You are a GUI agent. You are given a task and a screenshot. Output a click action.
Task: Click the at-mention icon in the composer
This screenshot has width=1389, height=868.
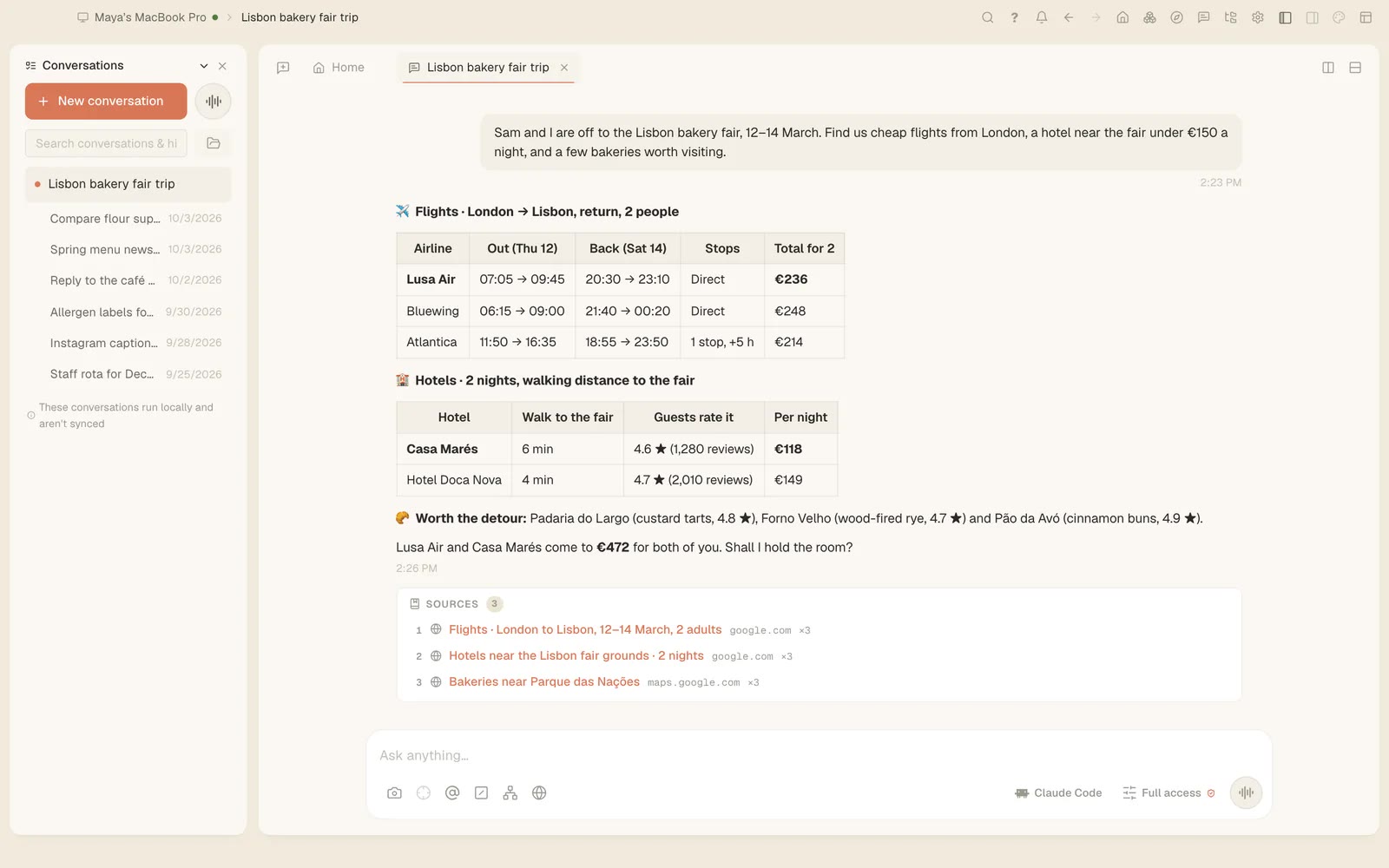pos(452,792)
